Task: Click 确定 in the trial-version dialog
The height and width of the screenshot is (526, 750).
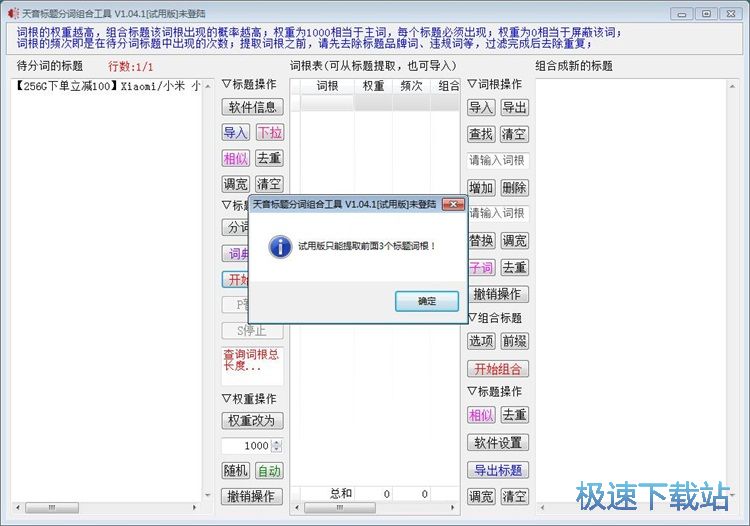Action: [x=427, y=301]
